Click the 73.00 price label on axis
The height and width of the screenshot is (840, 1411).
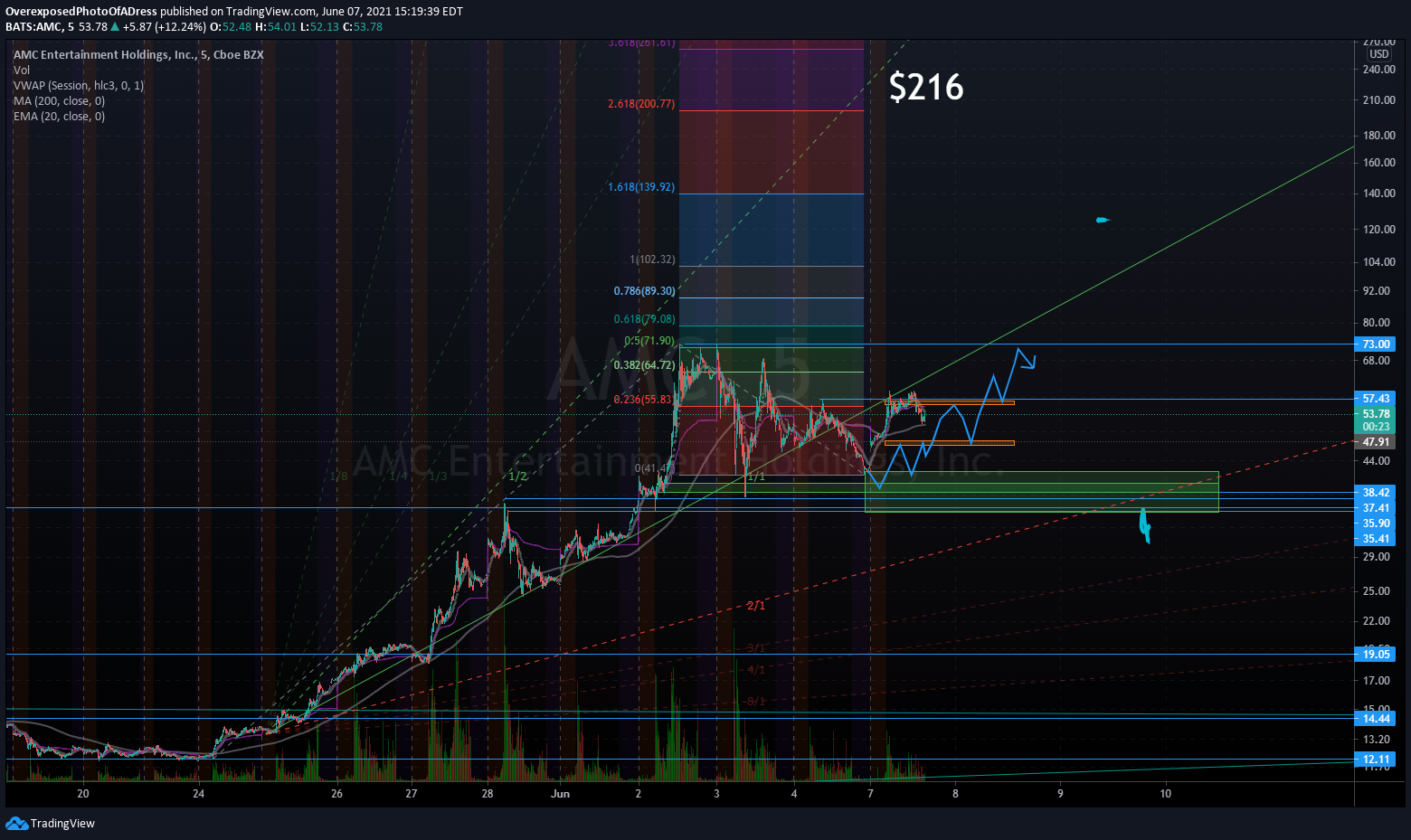coord(1376,344)
